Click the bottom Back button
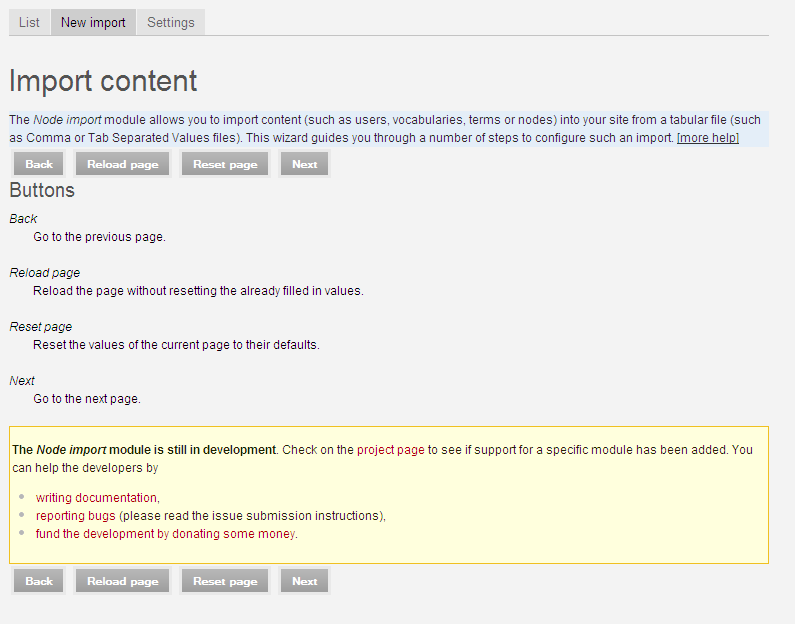The image size is (795, 624). [39, 581]
